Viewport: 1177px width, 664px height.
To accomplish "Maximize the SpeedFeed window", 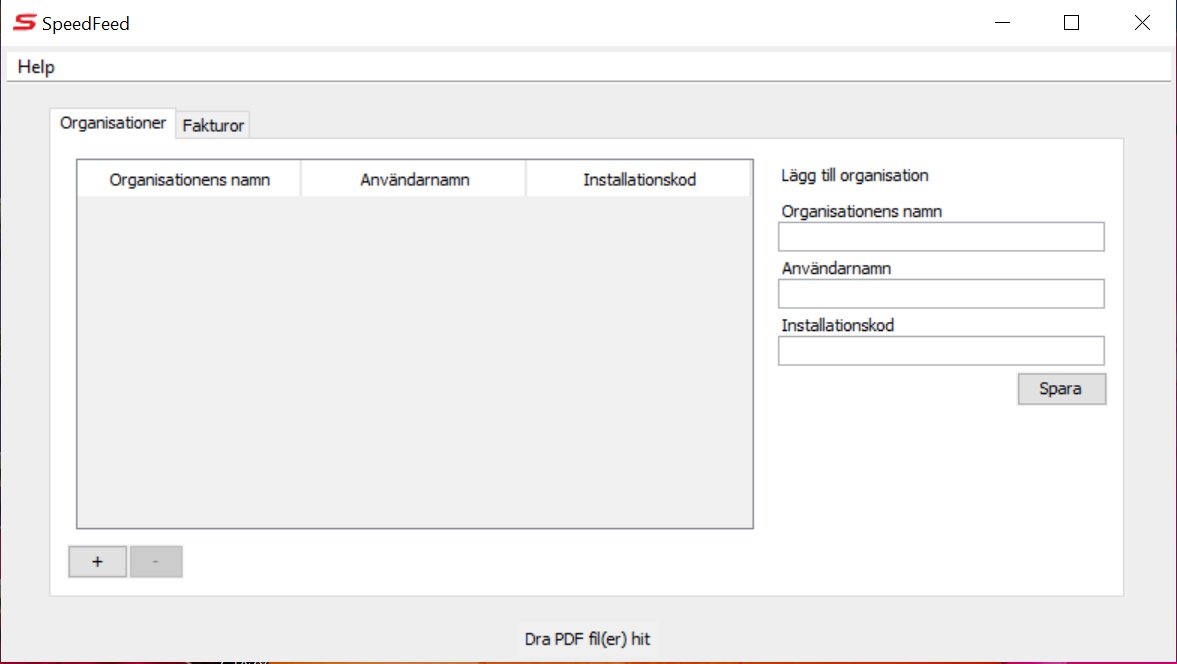I will click(1071, 23).
